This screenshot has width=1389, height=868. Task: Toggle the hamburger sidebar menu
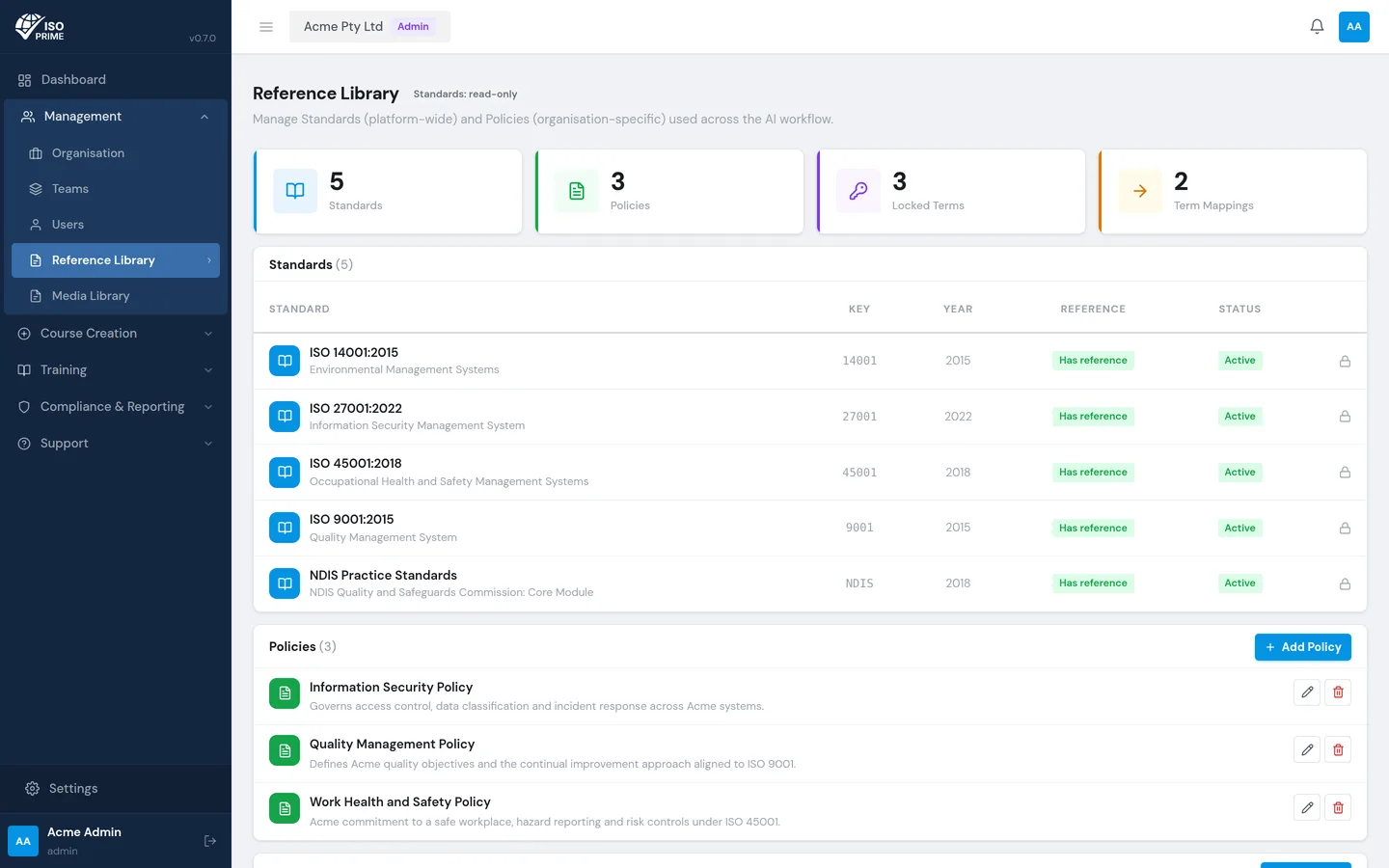coord(266,27)
